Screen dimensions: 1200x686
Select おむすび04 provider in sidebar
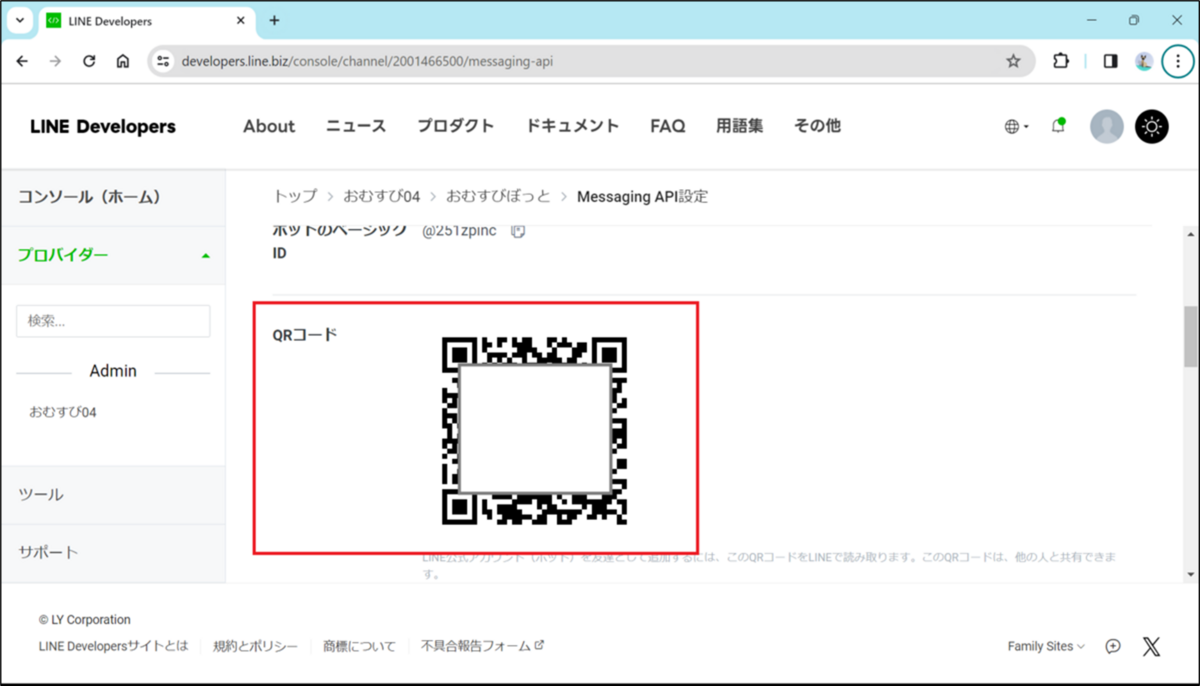pos(63,412)
